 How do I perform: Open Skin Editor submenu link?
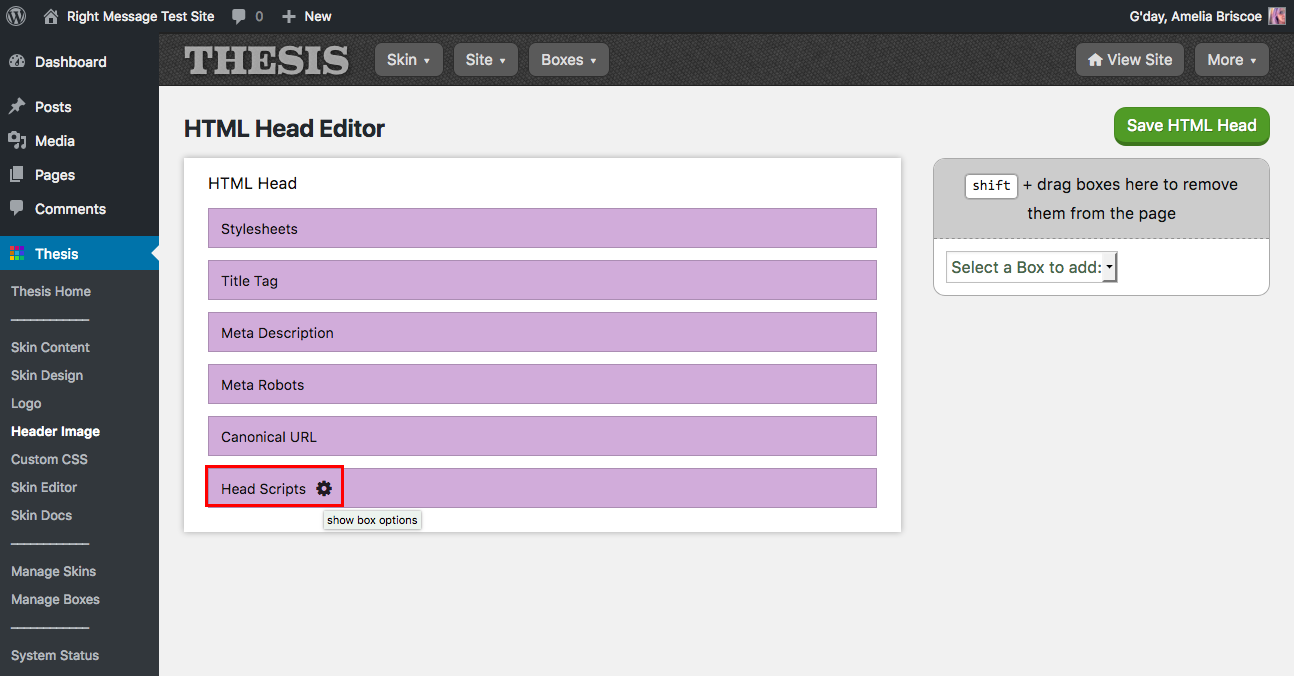44,488
